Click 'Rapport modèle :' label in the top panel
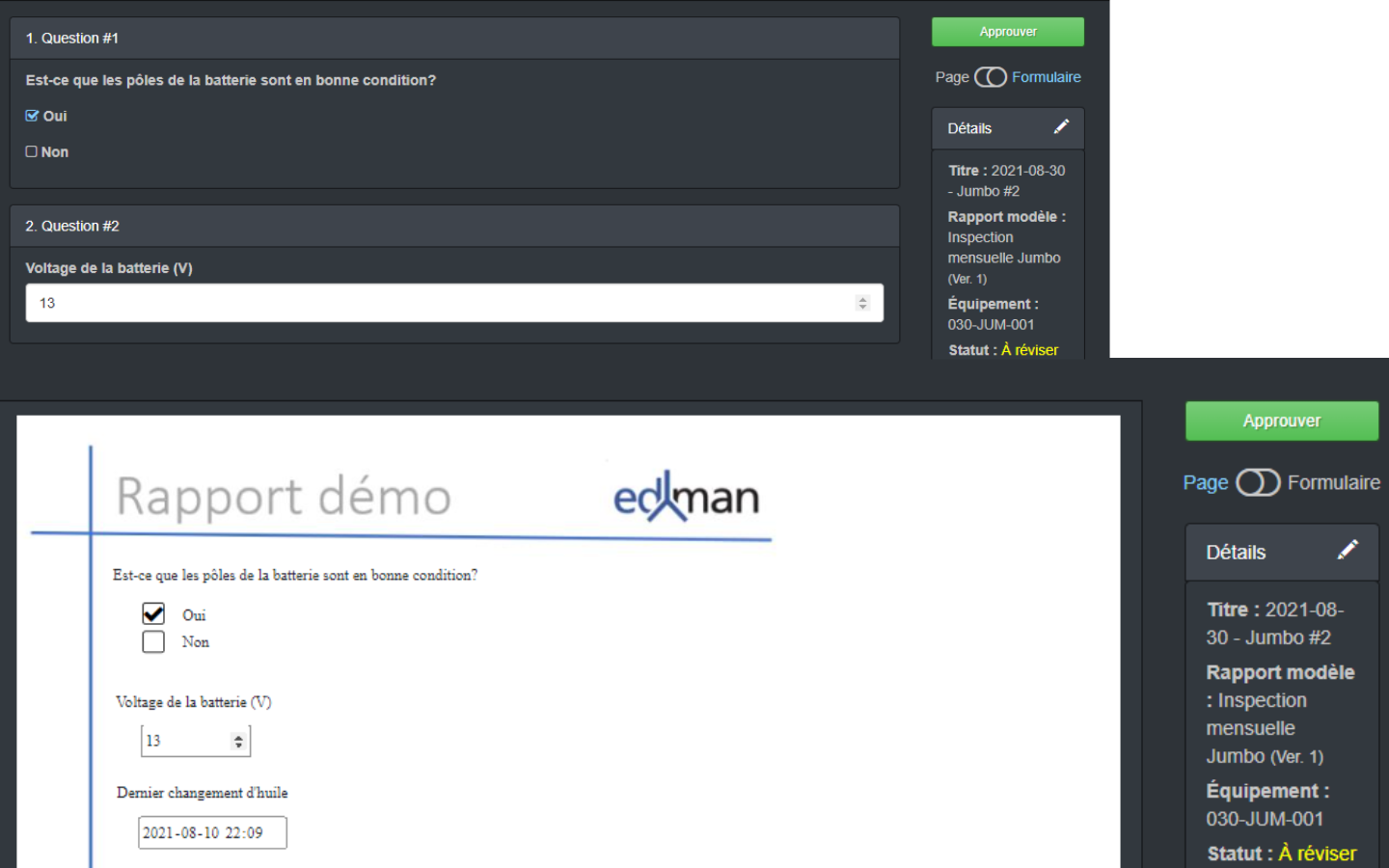Image resolution: width=1389 pixels, height=868 pixels. (x=1007, y=217)
